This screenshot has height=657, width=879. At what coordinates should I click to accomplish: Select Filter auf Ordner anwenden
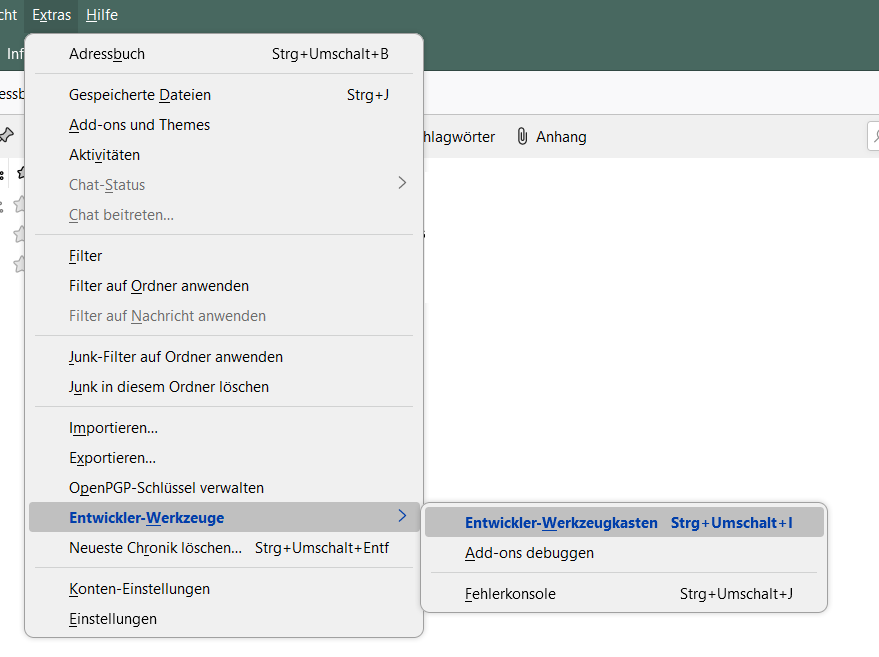pyautogui.click(x=159, y=286)
